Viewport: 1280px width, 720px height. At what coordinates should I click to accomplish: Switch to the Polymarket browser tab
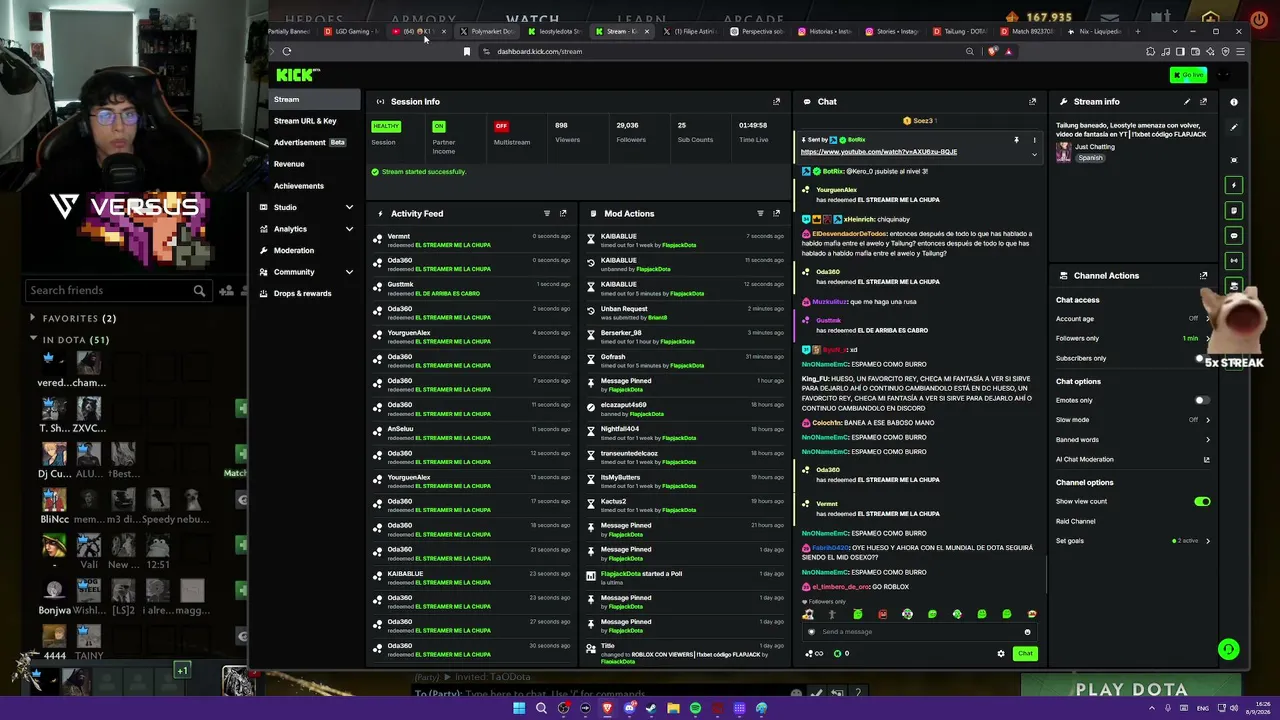pyautogui.click(x=487, y=31)
